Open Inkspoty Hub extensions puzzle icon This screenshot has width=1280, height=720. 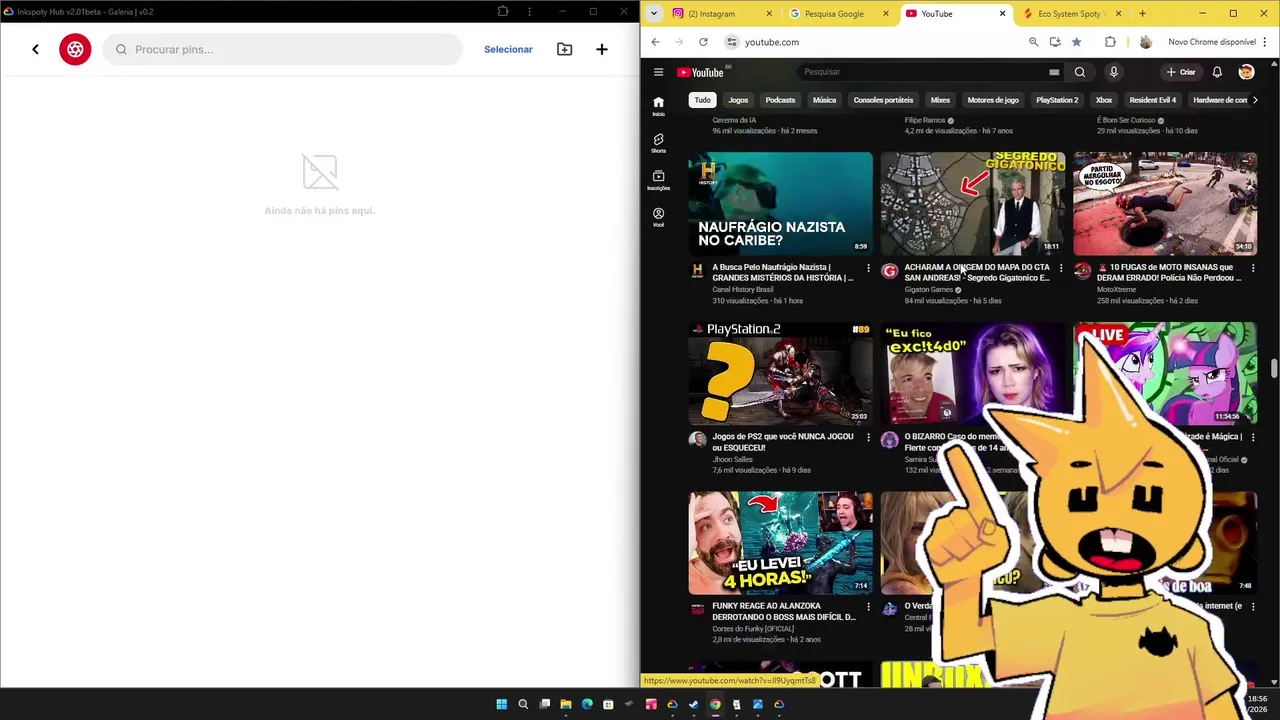(503, 12)
